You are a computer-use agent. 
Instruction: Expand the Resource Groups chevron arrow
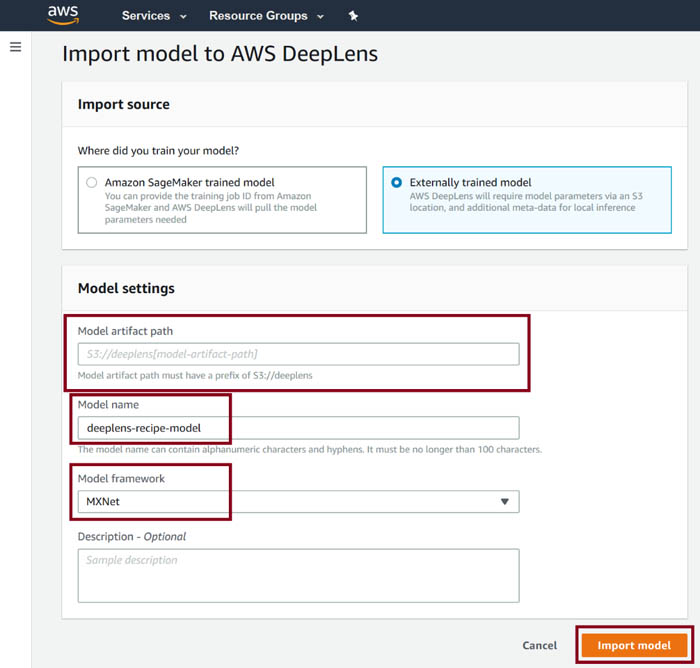320,17
